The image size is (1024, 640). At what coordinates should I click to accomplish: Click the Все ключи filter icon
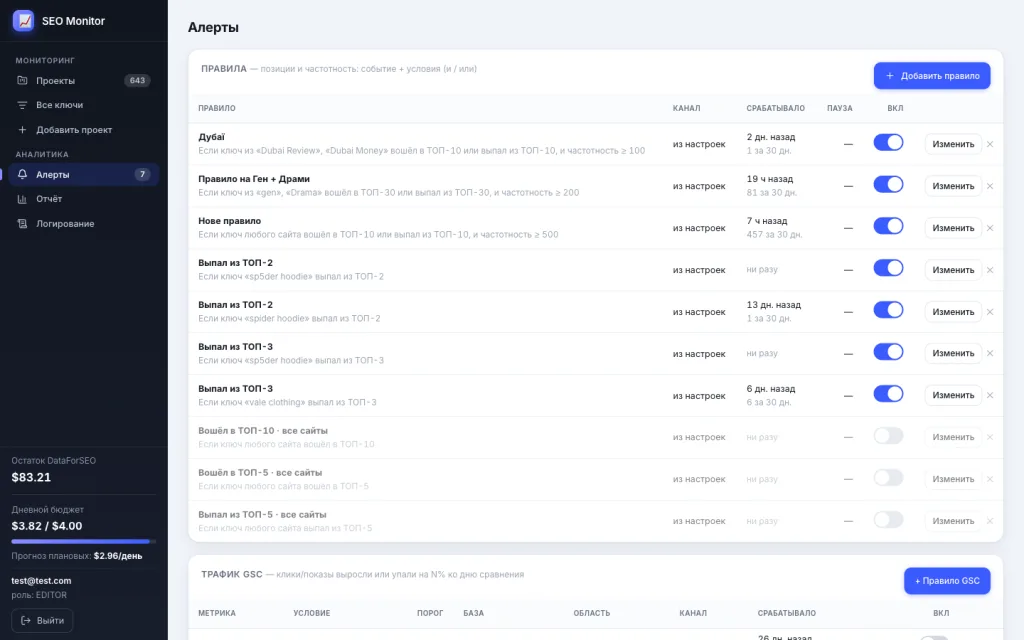tap(22, 104)
